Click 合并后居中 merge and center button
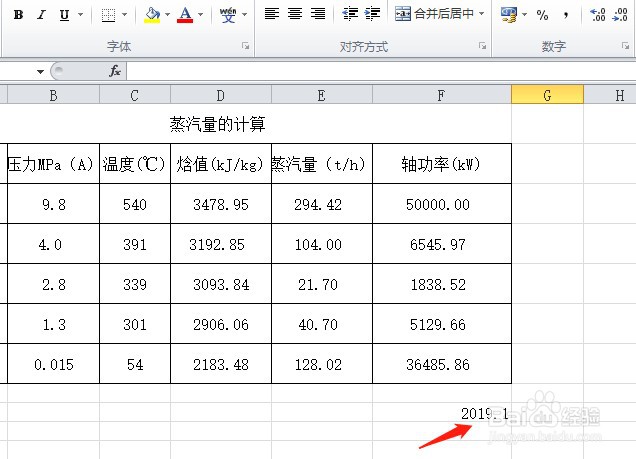The height and width of the screenshot is (459, 636). 434,14
